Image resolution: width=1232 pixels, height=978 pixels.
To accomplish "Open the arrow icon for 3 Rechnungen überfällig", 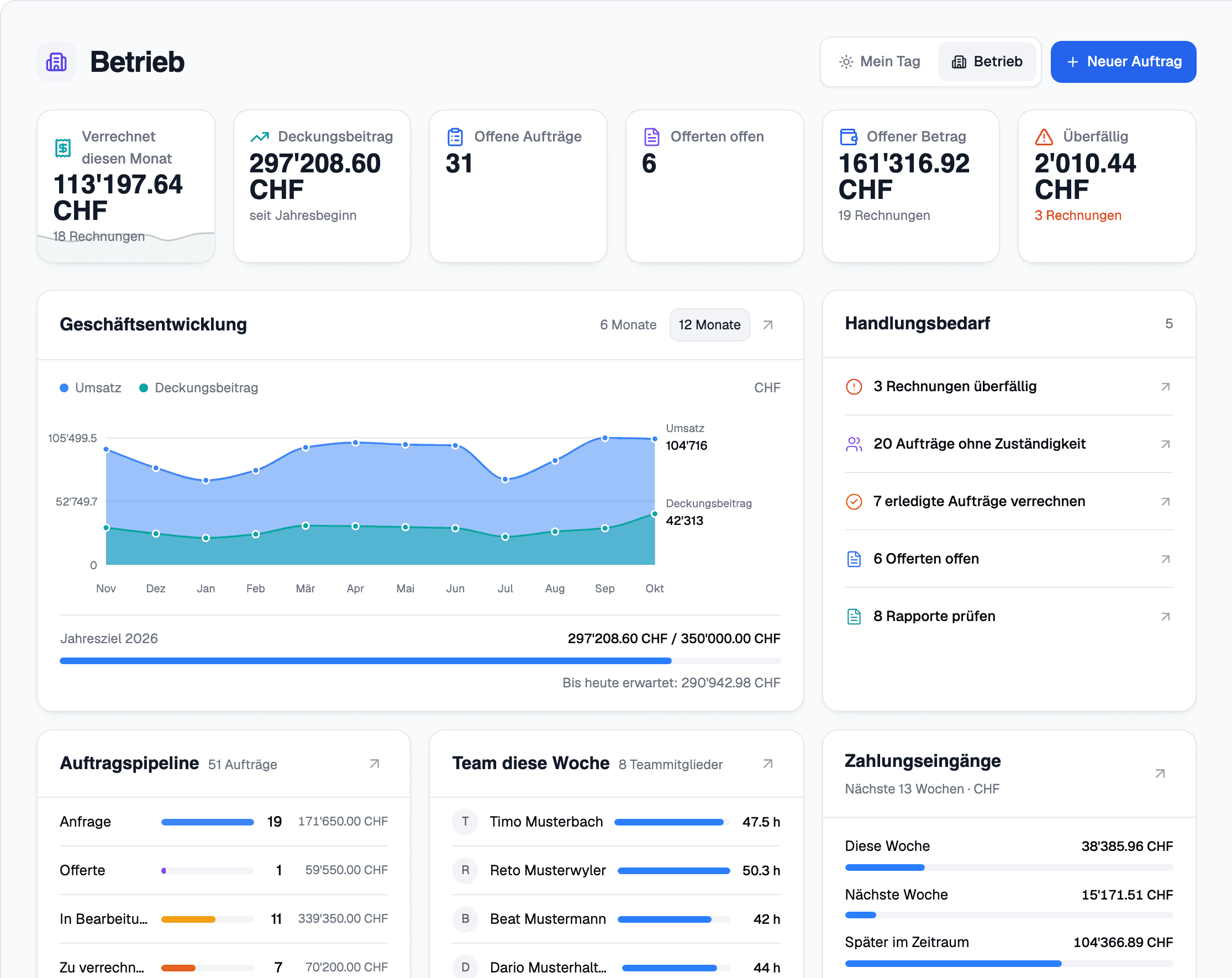I will coord(1165,387).
